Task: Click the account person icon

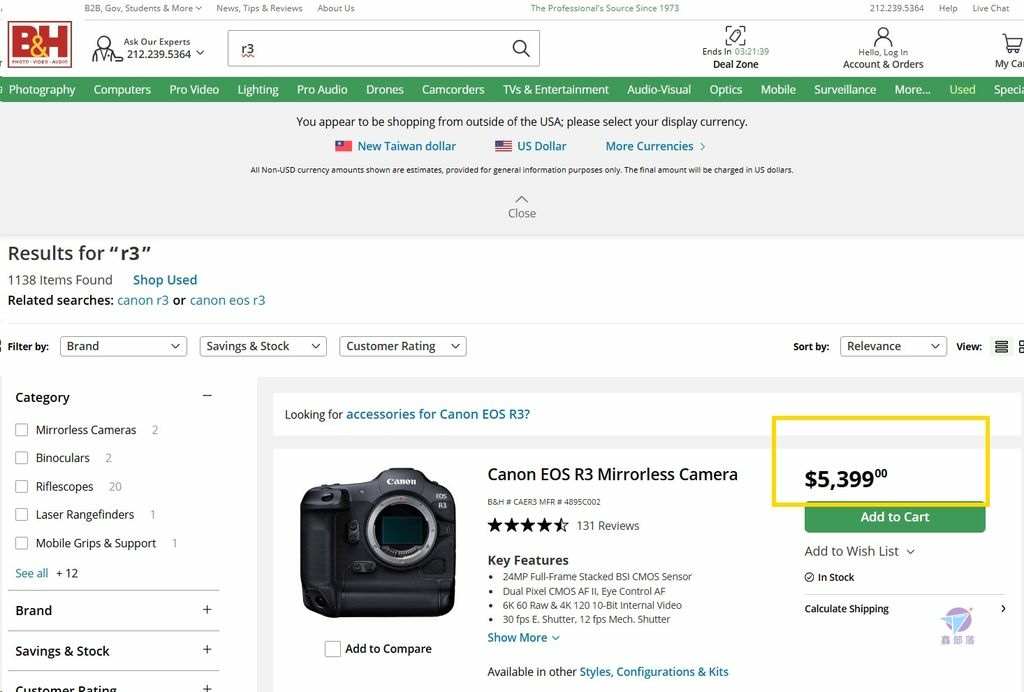Action: pyautogui.click(x=883, y=36)
